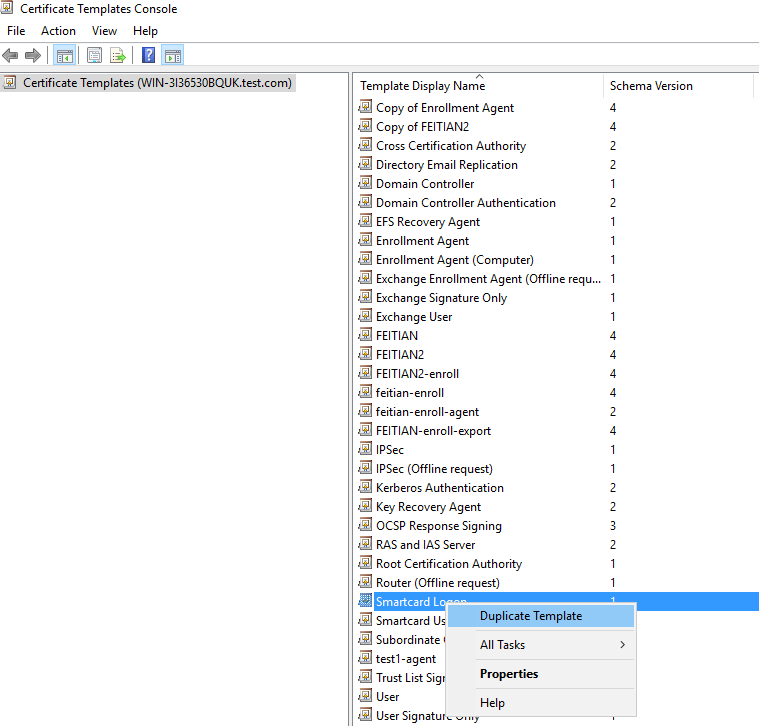759x726 pixels.
Task: Select the feitian-enroll template row
Action: (x=410, y=393)
